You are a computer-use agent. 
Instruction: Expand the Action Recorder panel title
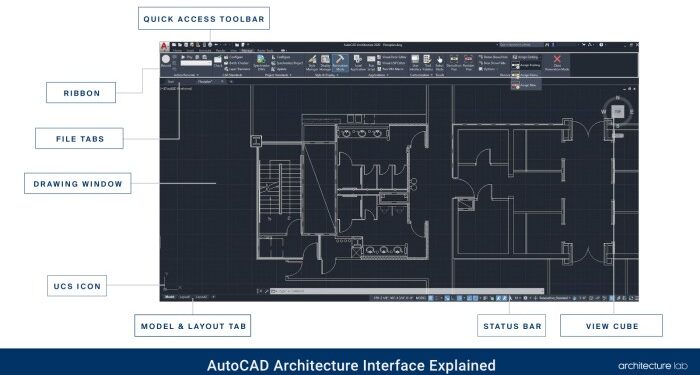[x=186, y=75]
